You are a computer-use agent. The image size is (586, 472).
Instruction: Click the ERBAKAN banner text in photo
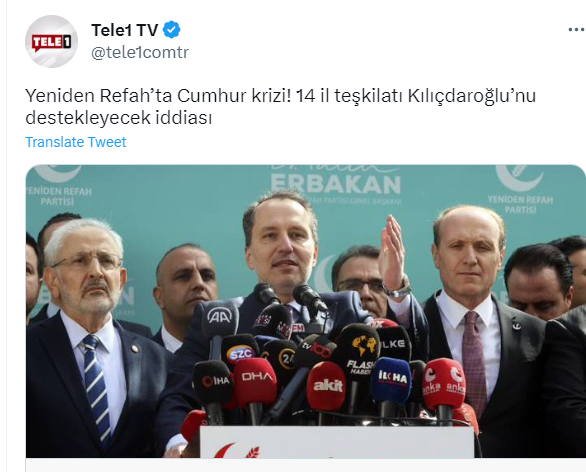click(x=336, y=184)
